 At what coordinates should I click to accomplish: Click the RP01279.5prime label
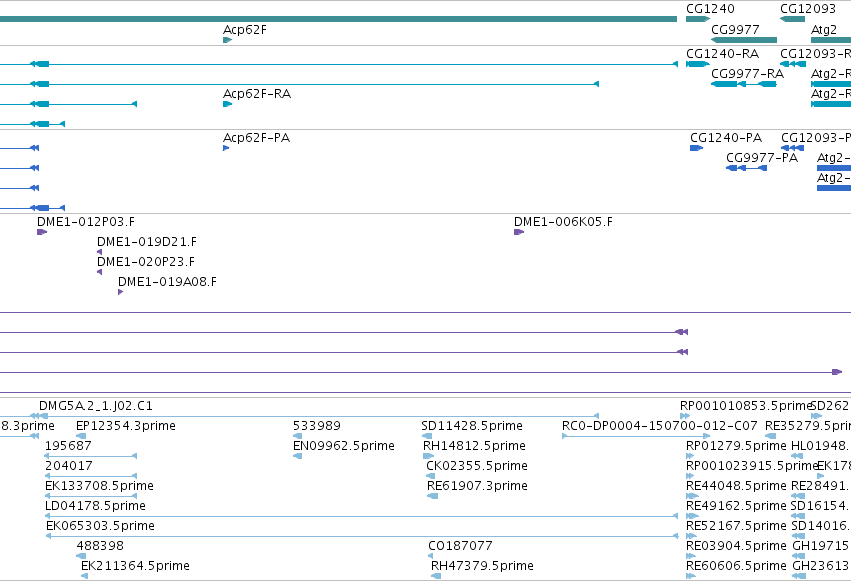736,446
